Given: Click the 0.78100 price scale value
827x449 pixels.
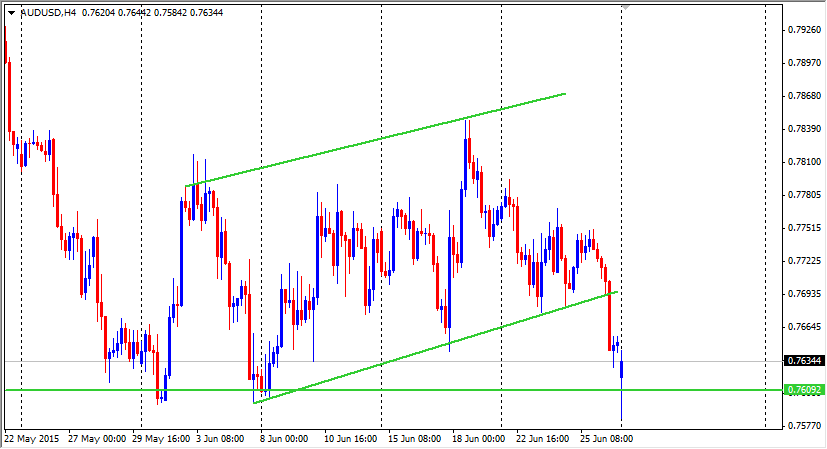Looking at the screenshot, I should pos(804,162).
